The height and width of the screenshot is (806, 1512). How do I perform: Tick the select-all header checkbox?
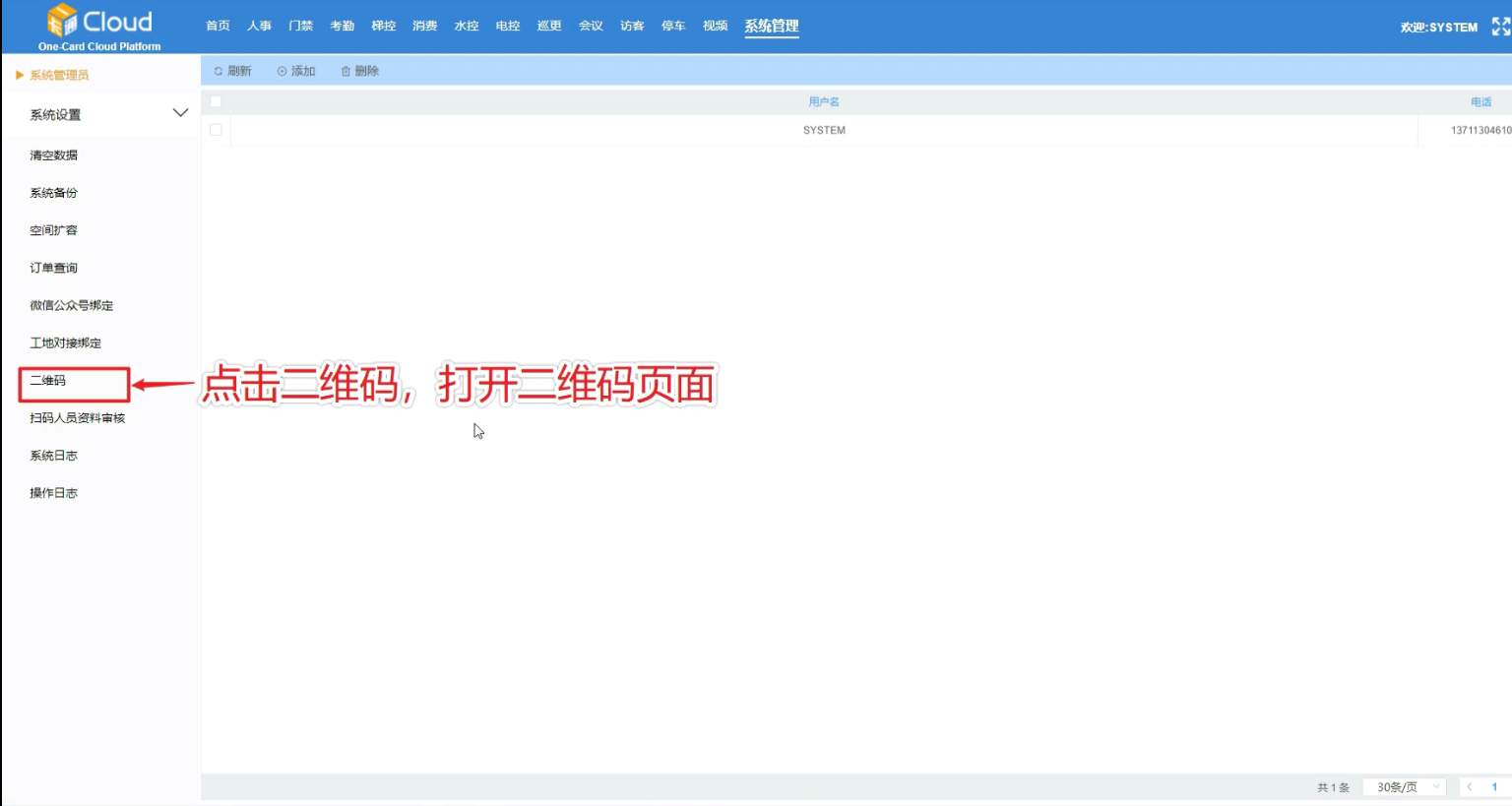(x=216, y=101)
